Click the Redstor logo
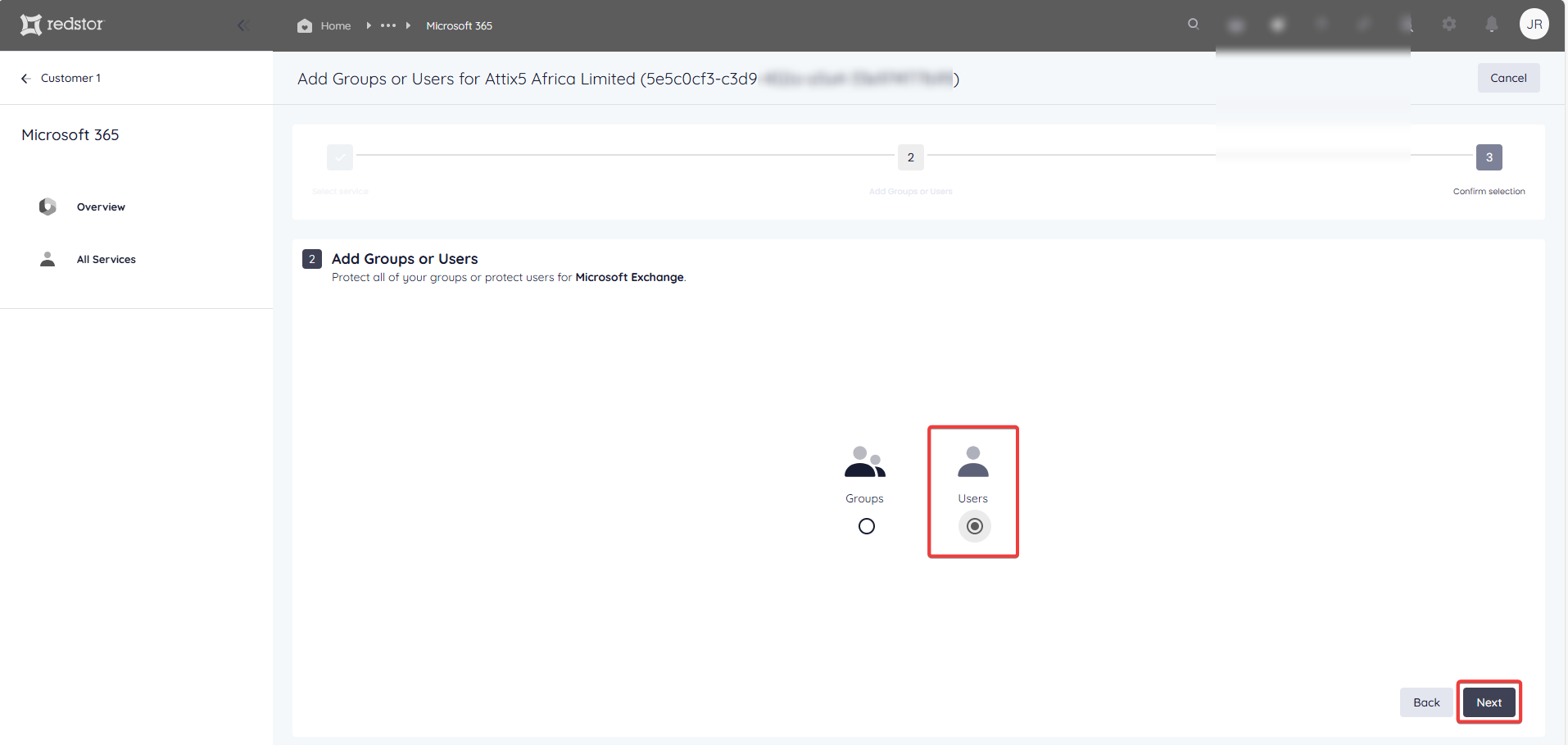Image resolution: width=1568 pixels, height=745 pixels. pyautogui.click(x=62, y=25)
